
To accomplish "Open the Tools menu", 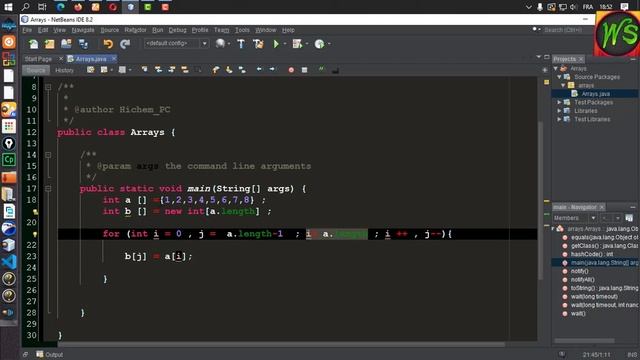I will click(242, 30).
